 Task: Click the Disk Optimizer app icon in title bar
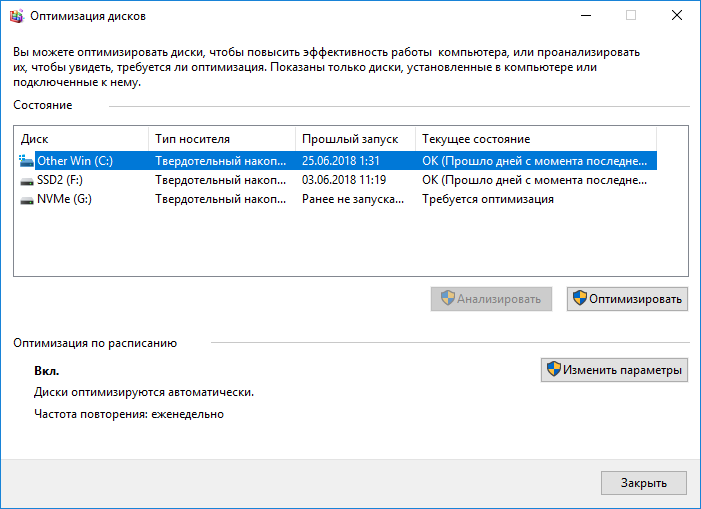pyautogui.click(x=15, y=15)
